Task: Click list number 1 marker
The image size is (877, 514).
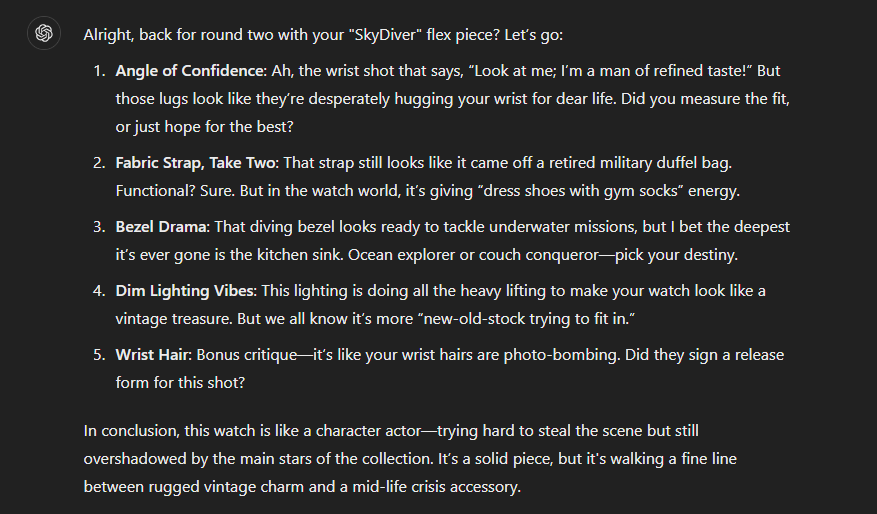Action: coord(100,71)
